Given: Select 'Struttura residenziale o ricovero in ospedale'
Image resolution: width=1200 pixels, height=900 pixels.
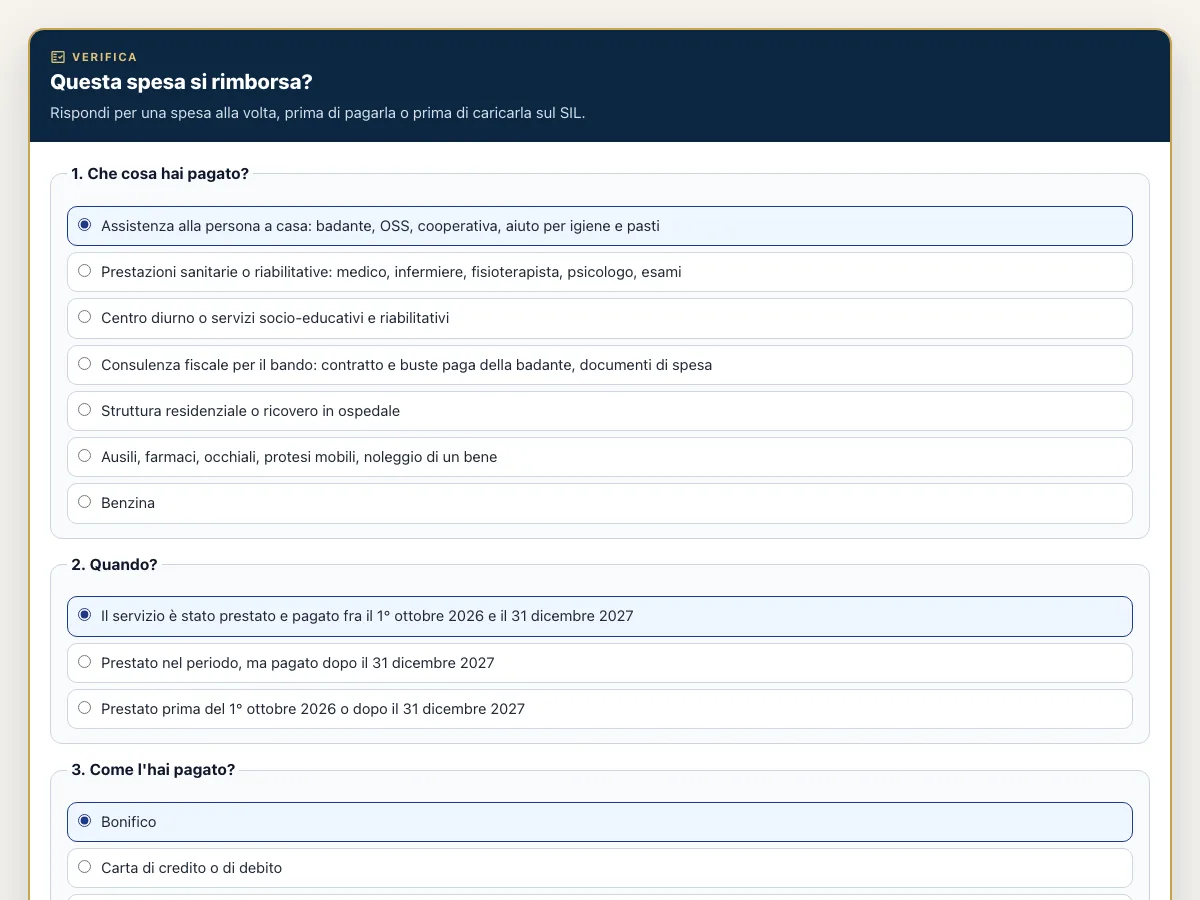Looking at the screenshot, I should click(x=600, y=411).
